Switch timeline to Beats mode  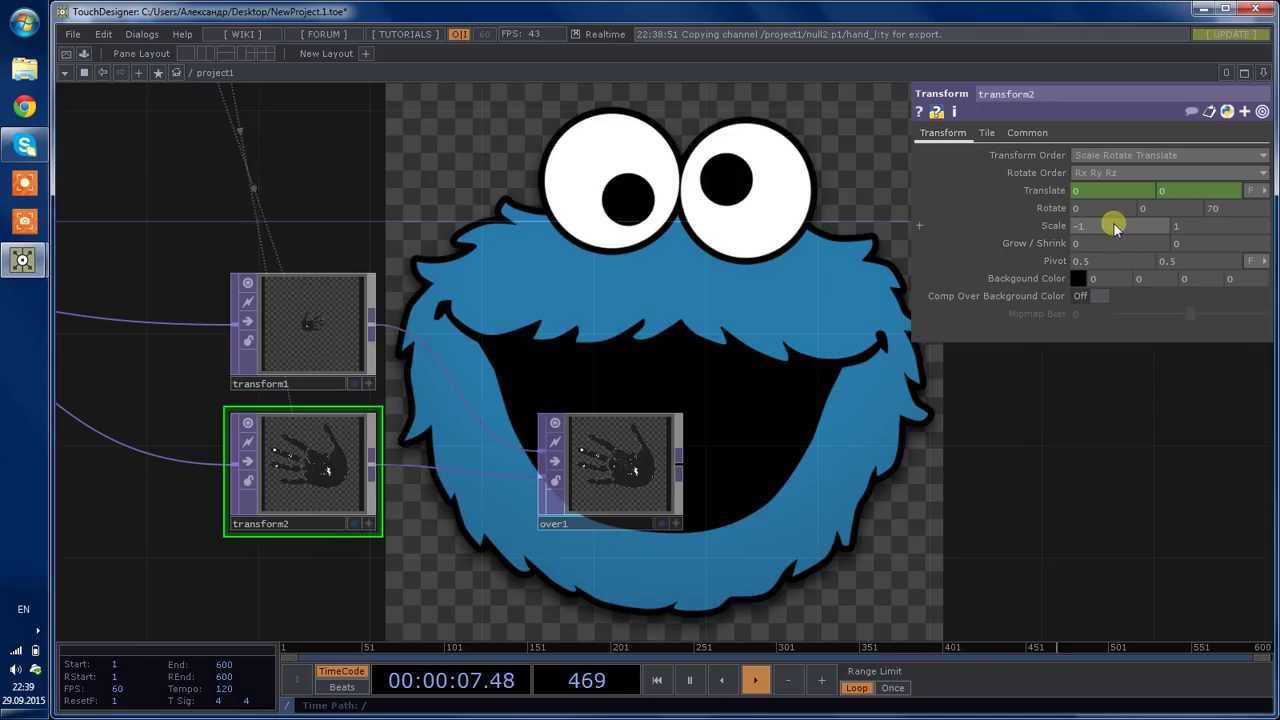[x=341, y=688]
